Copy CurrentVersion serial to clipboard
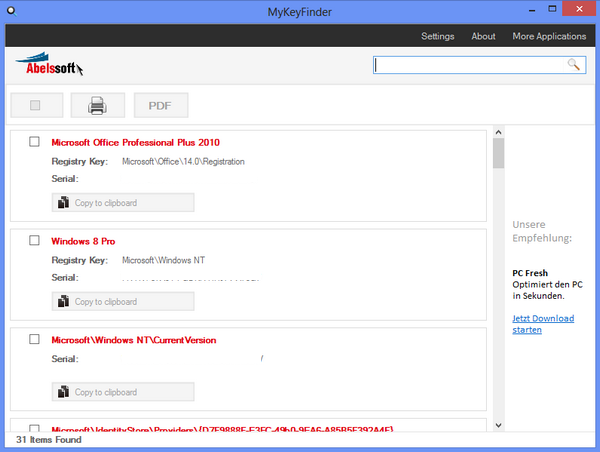The width and height of the screenshot is (600, 452). pyautogui.click(x=123, y=392)
